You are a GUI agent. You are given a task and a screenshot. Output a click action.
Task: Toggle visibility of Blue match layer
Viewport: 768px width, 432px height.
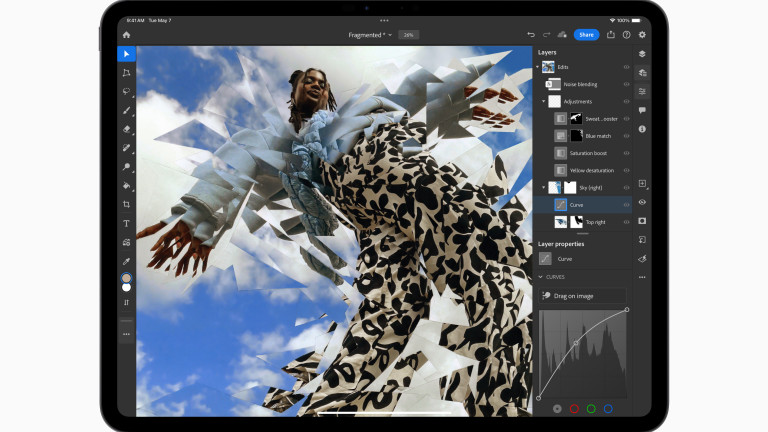click(x=626, y=136)
